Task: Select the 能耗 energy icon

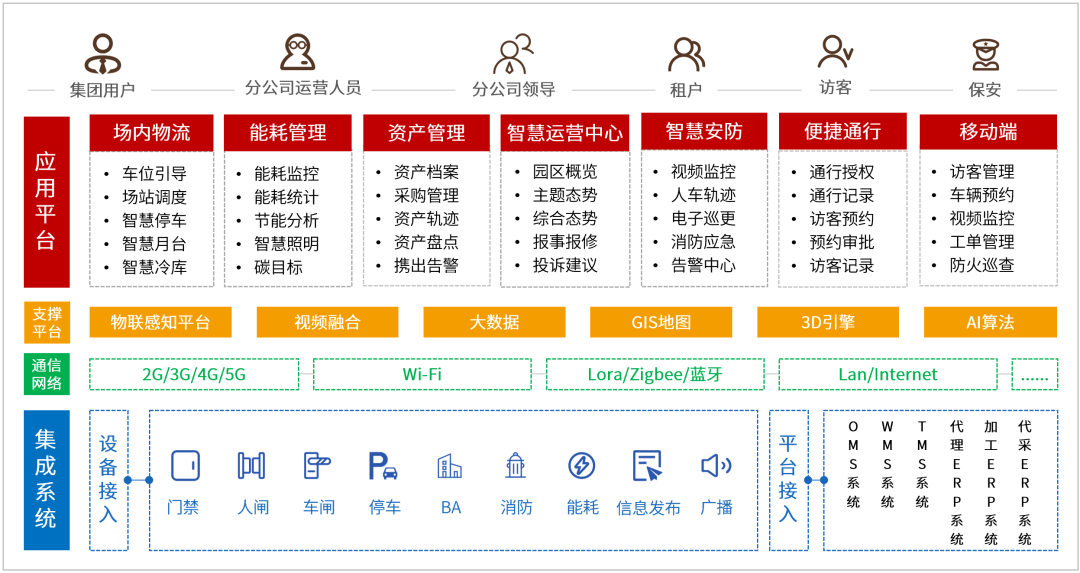Action: [582, 466]
